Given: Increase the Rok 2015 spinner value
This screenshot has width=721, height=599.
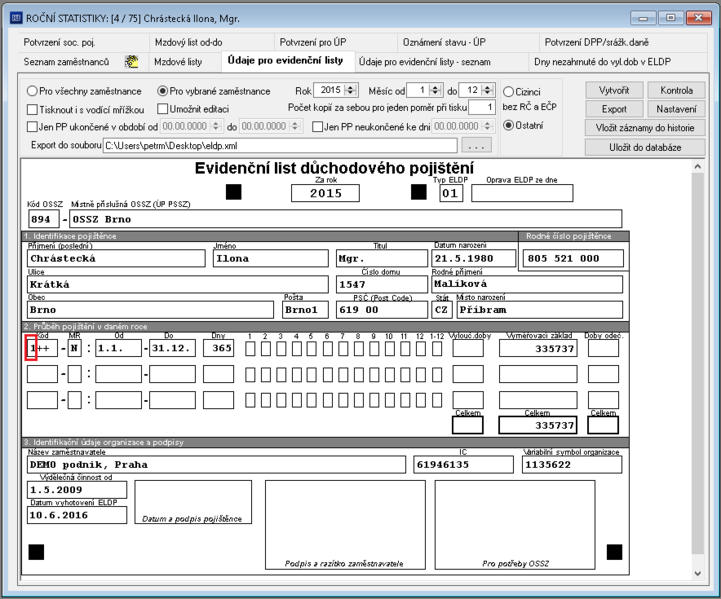Looking at the screenshot, I should (x=351, y=87).
